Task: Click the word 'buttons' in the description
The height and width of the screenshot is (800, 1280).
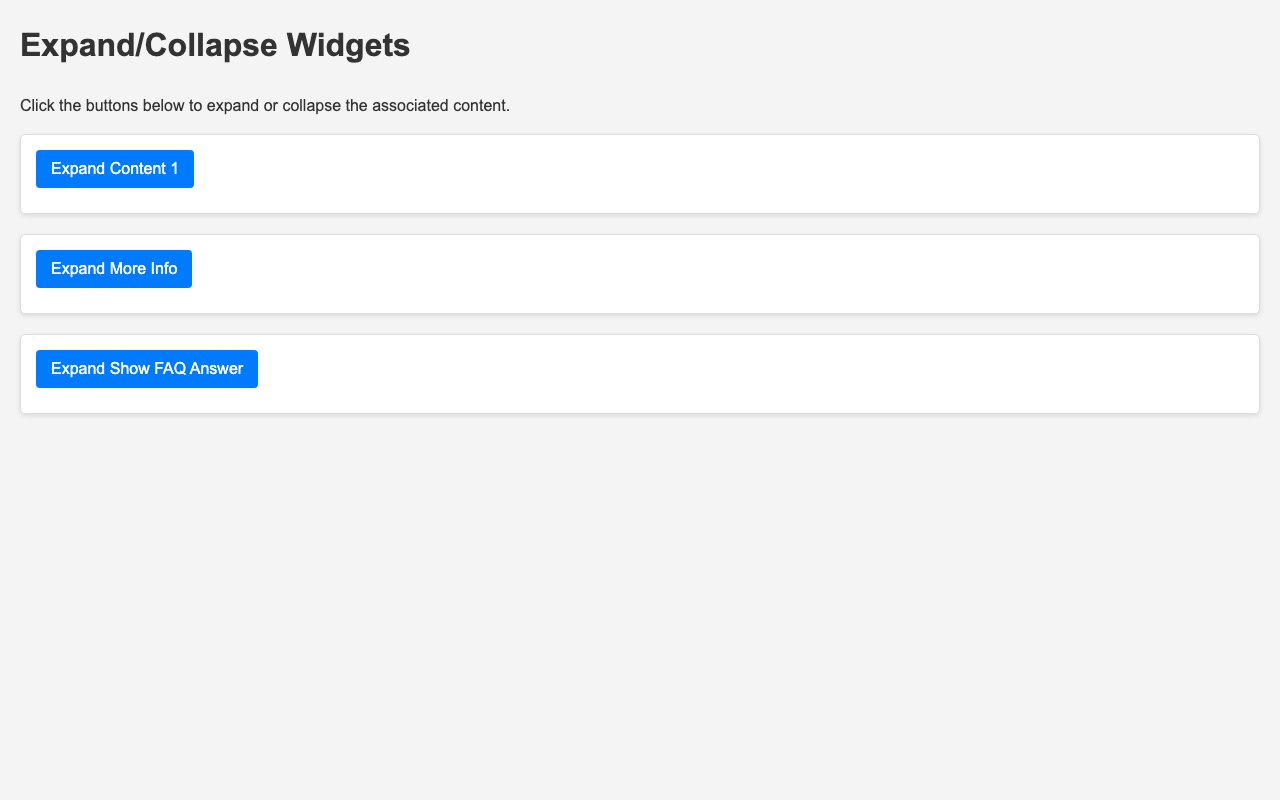Action: [x=122, y=105]
